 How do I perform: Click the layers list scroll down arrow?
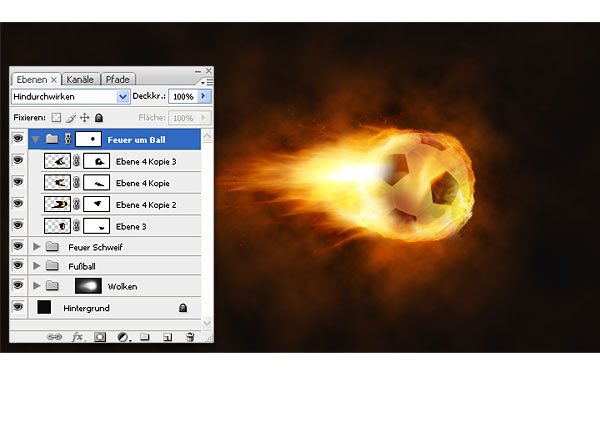[x=207, y=323]
